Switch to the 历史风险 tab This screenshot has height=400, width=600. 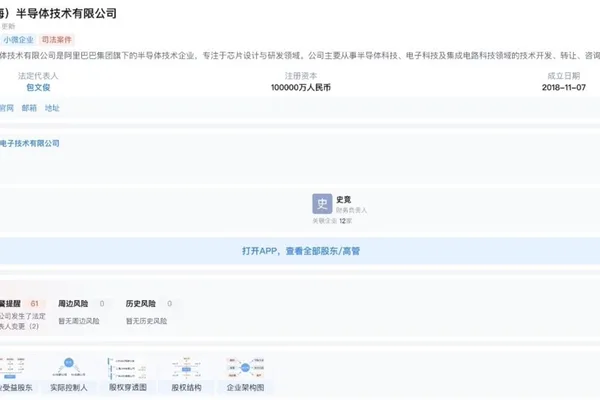140,304
